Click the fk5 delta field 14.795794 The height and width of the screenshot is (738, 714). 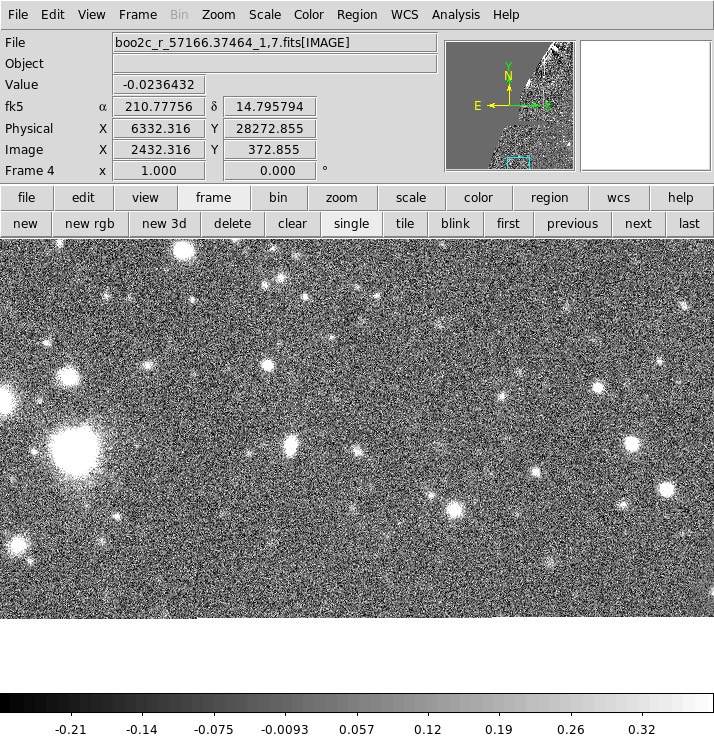tap(270, 107)
